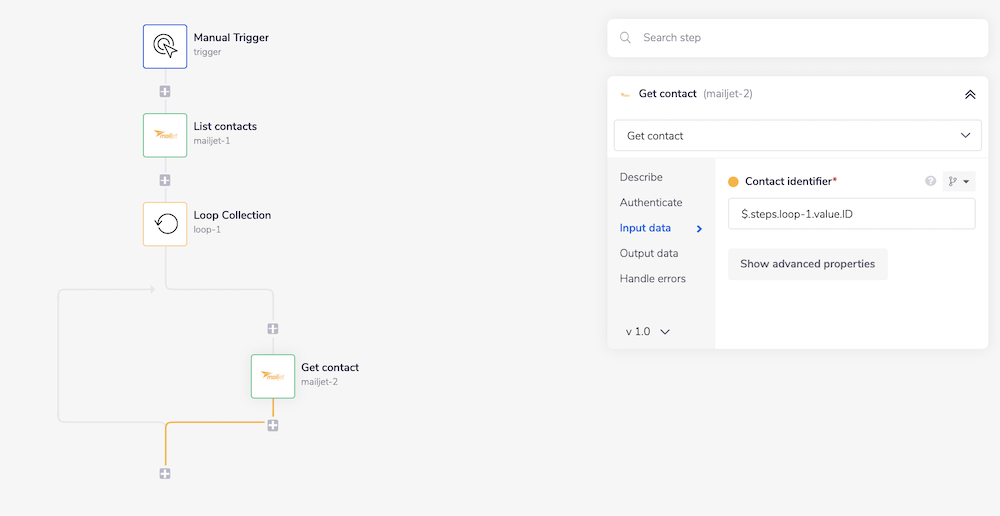The image size is (1000, 516).
Task: Select the Loop Collection step icon
Action: point(165,223)
